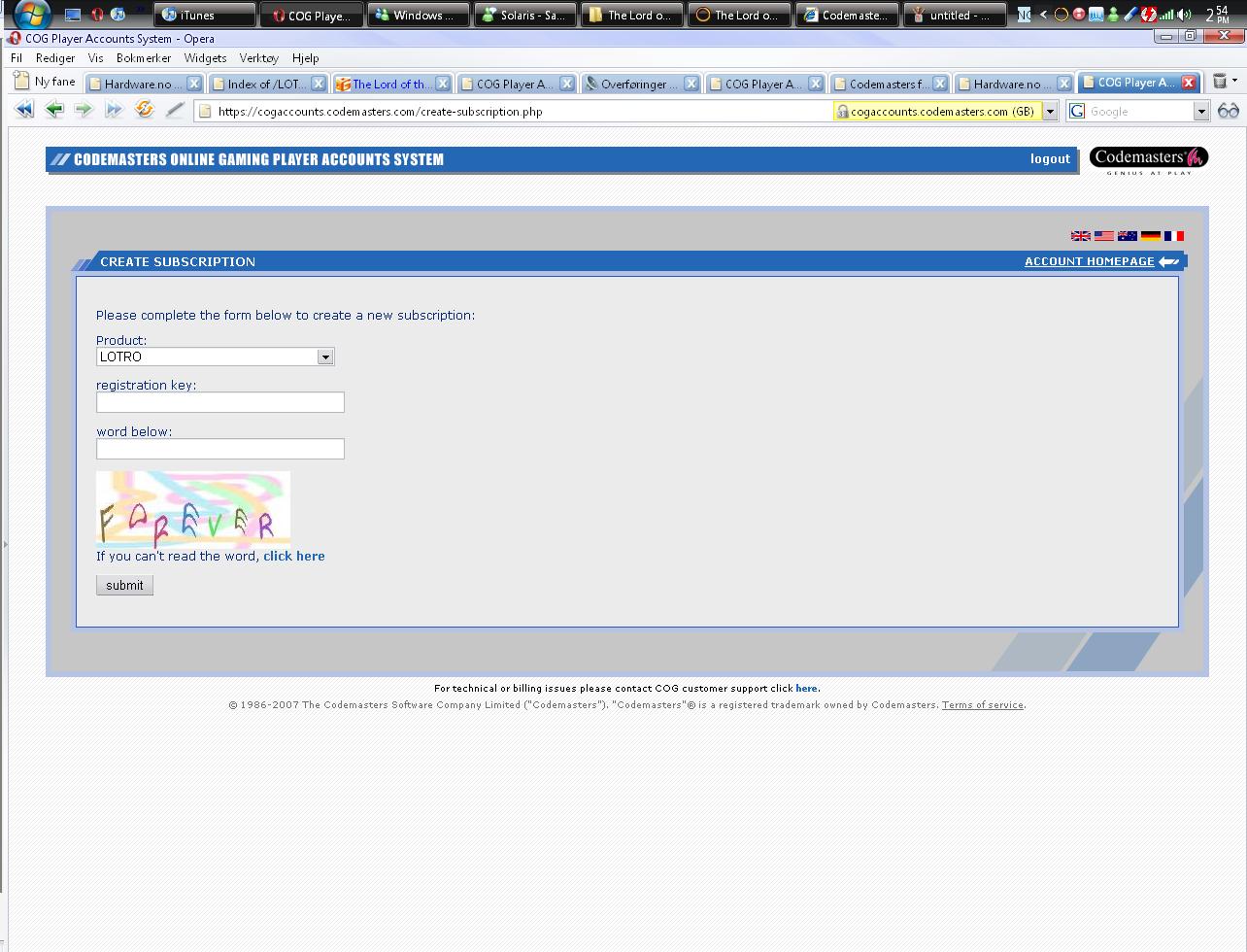Focus the 'word below' captcha input field
Screen dimensions: 1247x952
[220, 449]
